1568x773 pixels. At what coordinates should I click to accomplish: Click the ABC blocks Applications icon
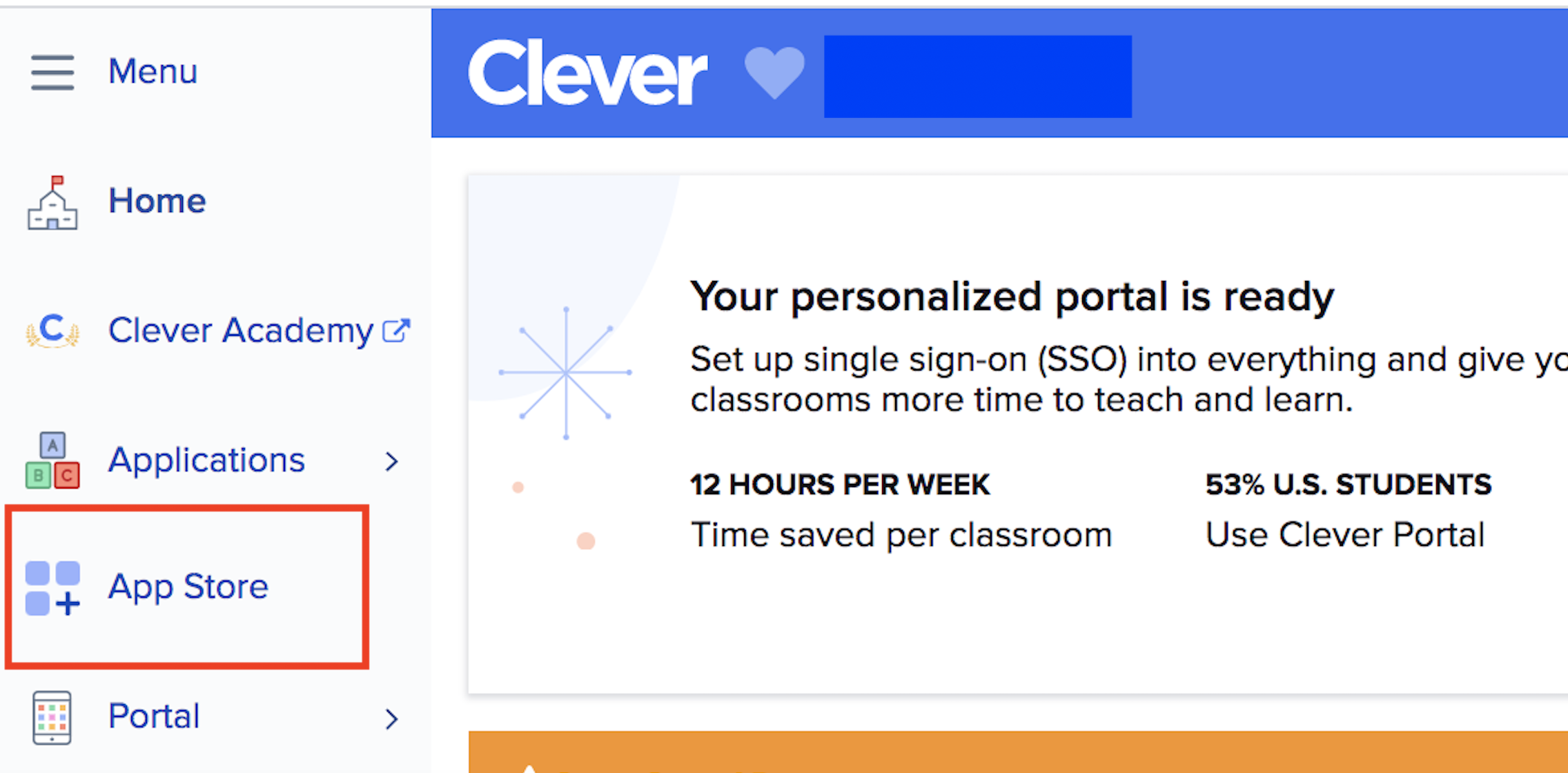52,460
